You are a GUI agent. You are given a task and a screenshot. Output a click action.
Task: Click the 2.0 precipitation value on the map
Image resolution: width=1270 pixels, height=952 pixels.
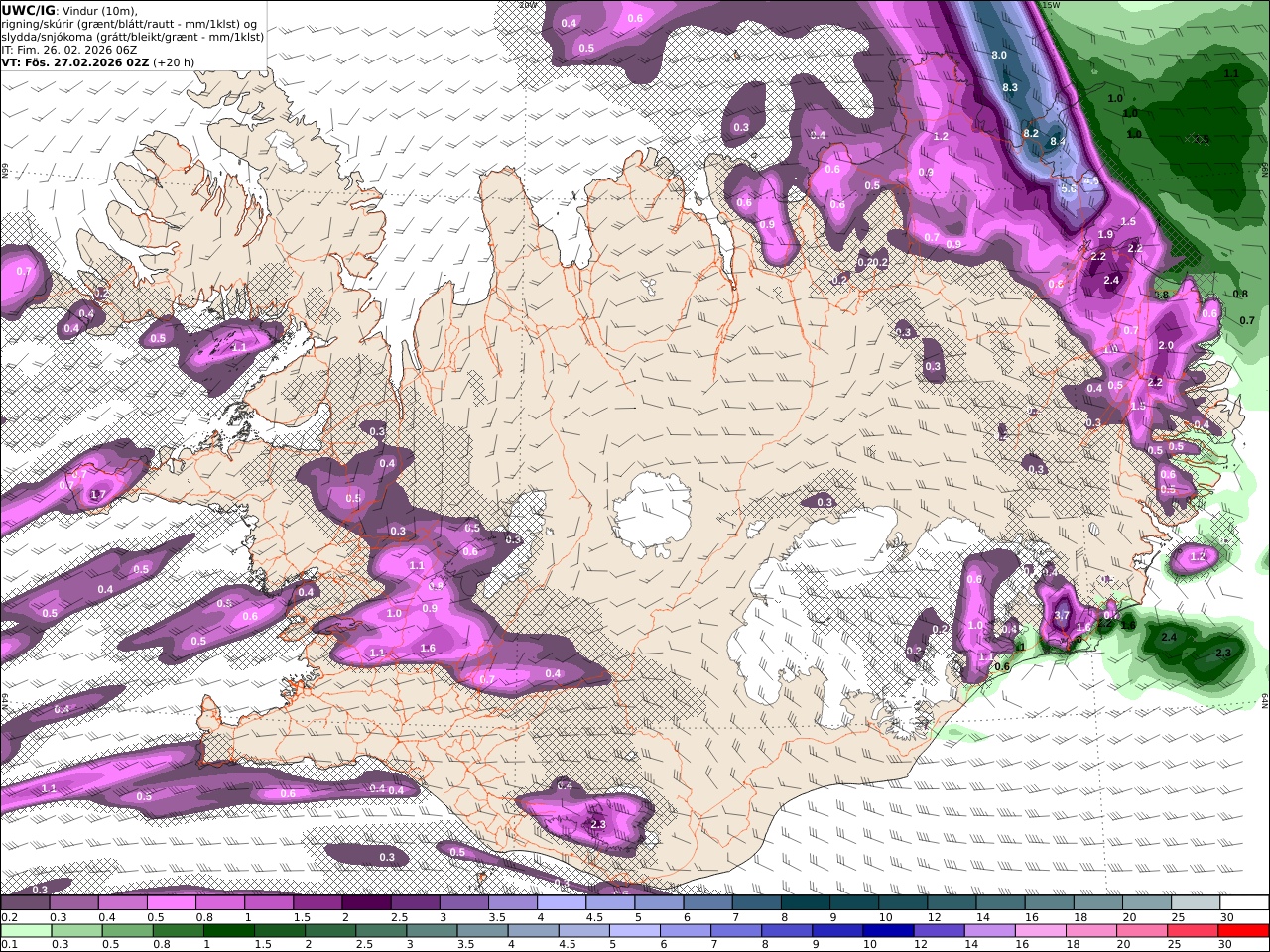(1166, 346)
